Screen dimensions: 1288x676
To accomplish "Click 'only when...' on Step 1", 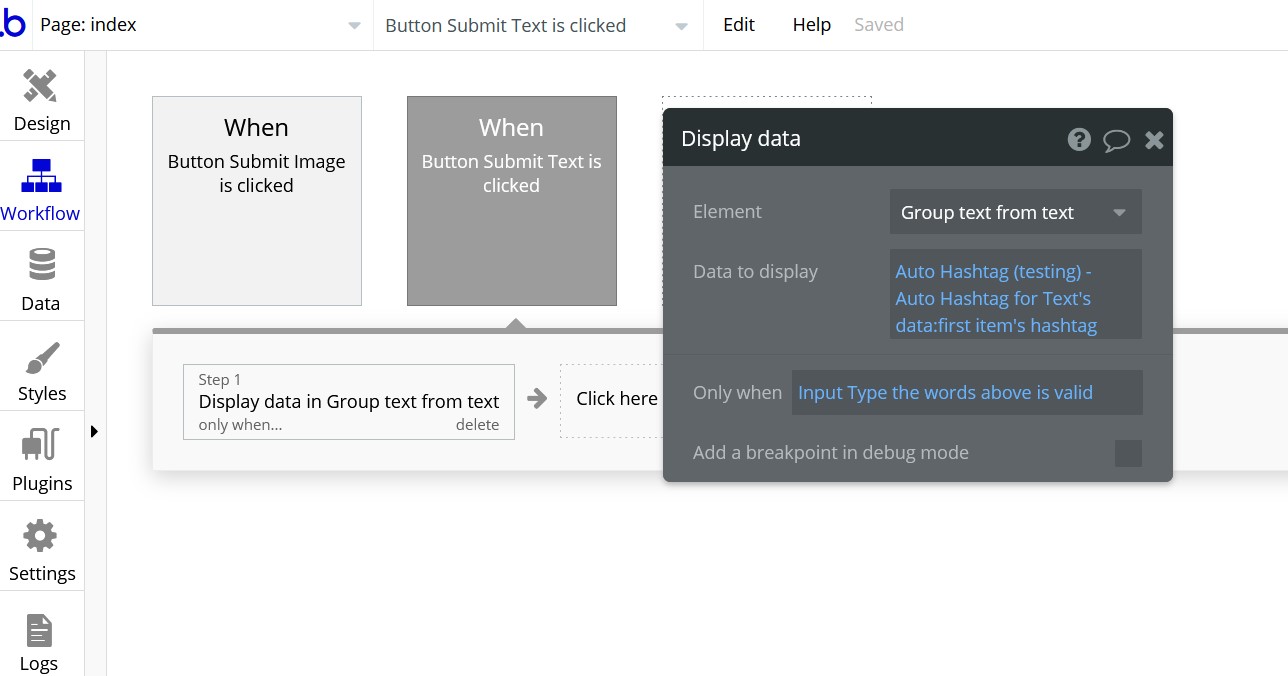I will coord(240,425).
